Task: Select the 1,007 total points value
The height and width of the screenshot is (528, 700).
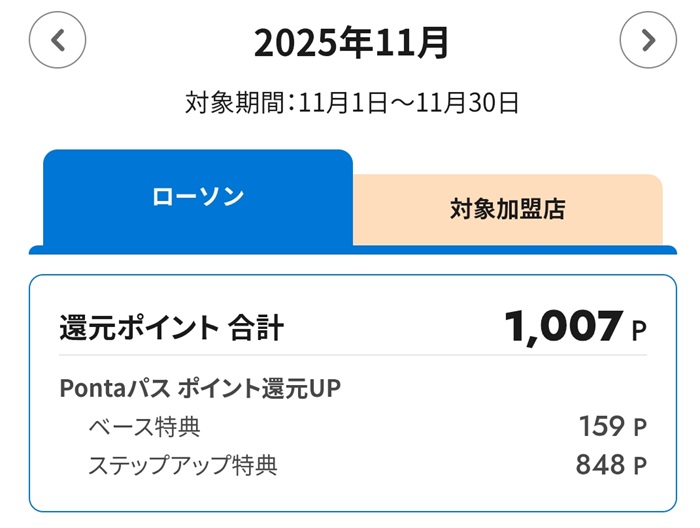Action: point(563,326)
